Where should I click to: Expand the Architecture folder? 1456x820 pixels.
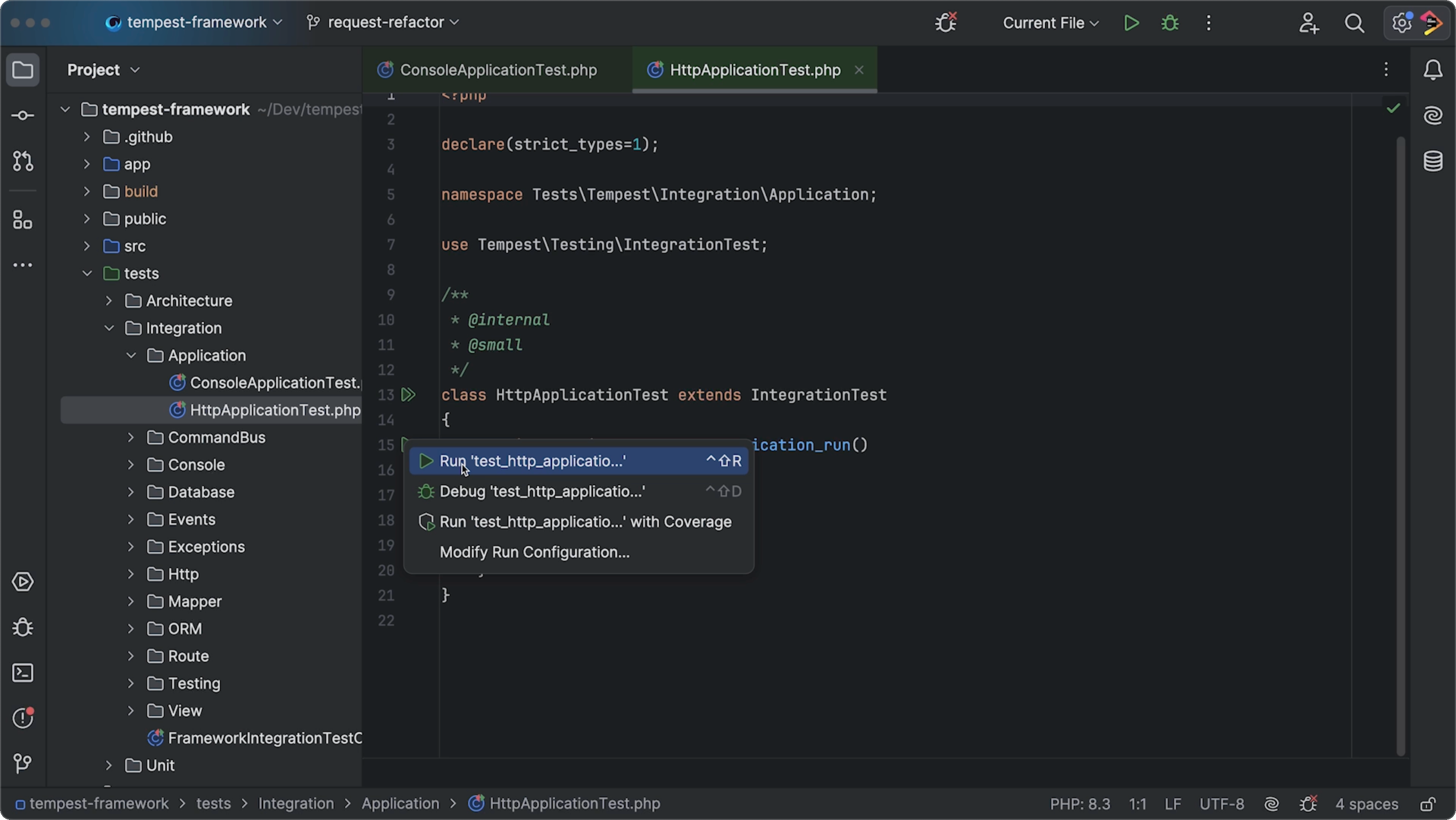109,300
